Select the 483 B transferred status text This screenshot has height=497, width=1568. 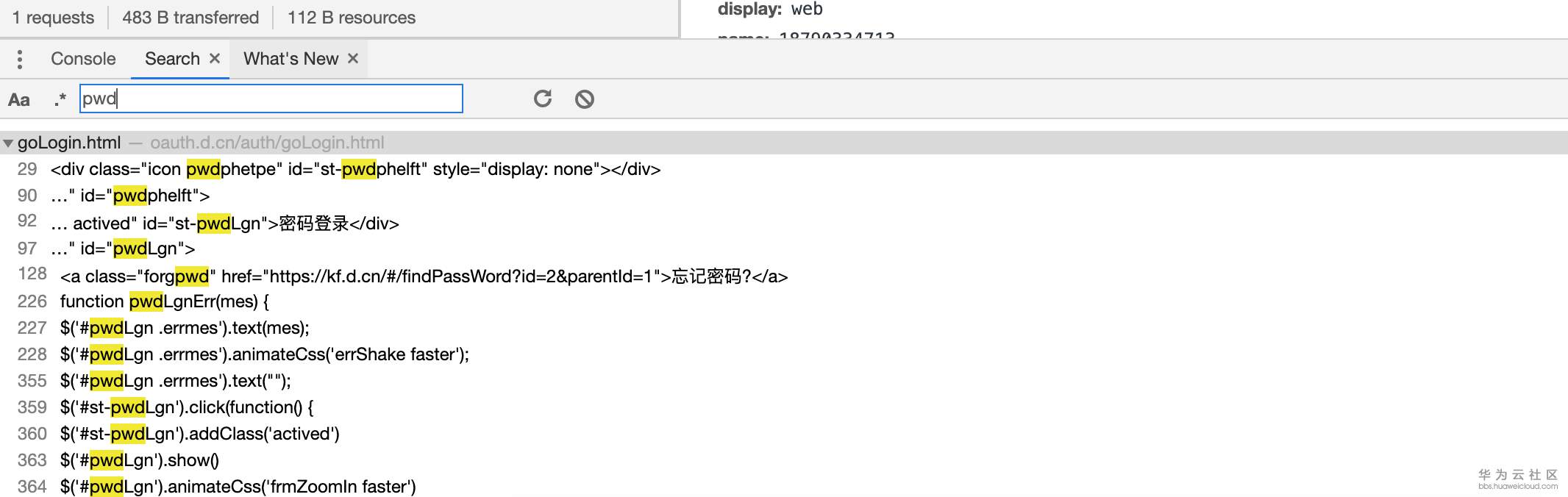click(190, 18)
